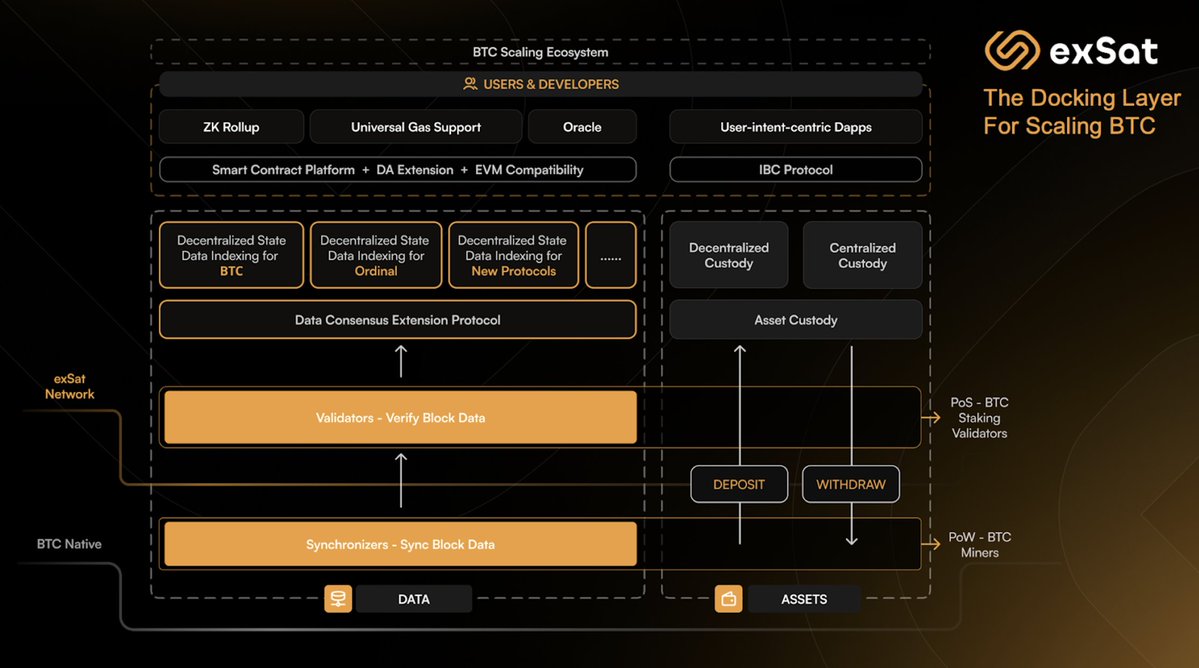Click the orange Validators - Verify Block Data bar
Image resolution: width=1199 pixels, height=668 pixels.
(x=399, y=417)
